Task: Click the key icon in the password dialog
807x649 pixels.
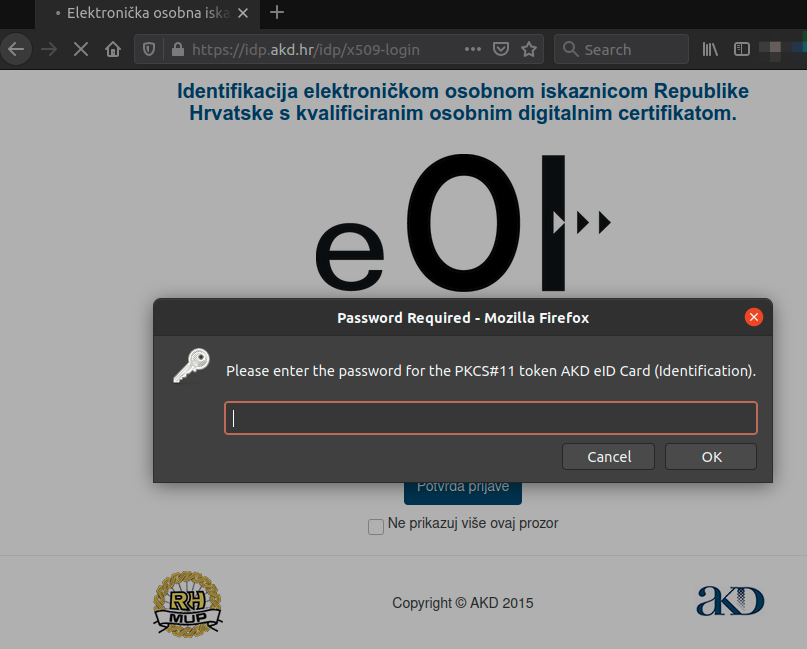Action: pyautogui.click(x=191, y=365)
